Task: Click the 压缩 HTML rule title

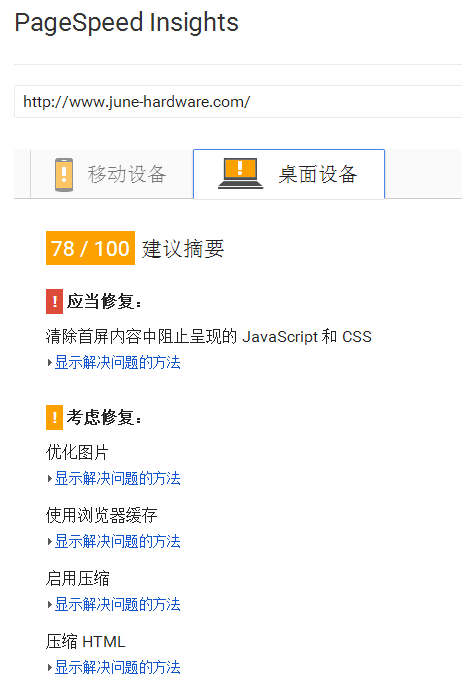Action: click(86, 642)
